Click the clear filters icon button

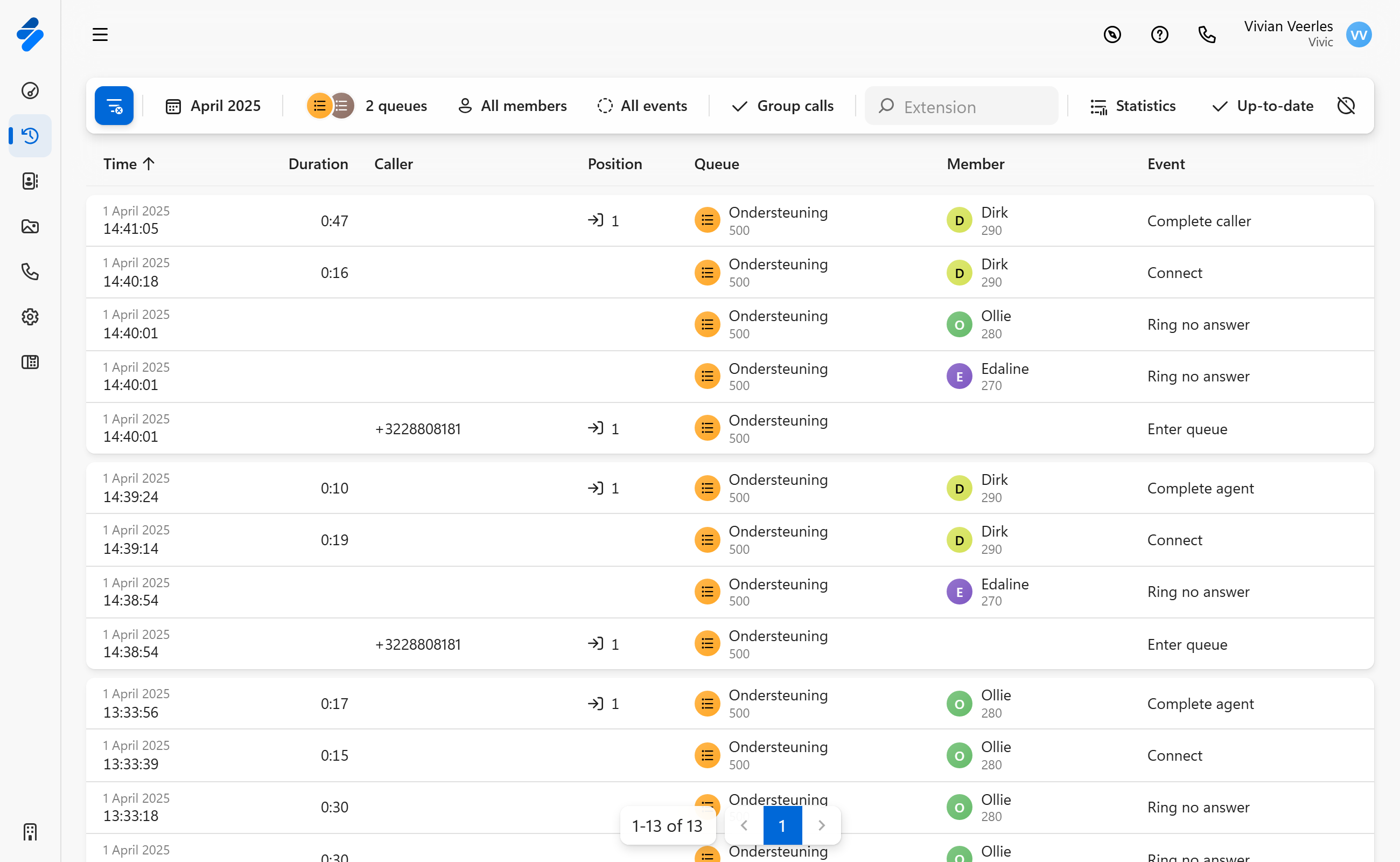tap(114, 106)
